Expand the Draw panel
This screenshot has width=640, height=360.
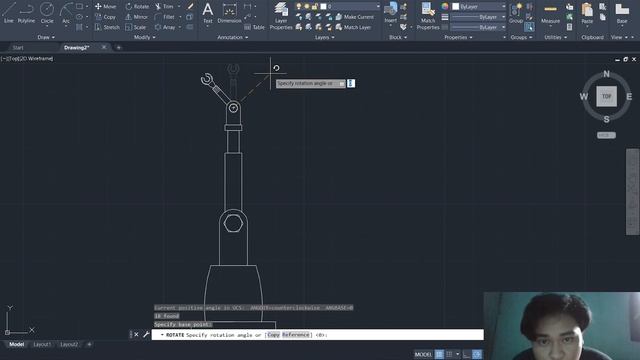click(46, 37)
